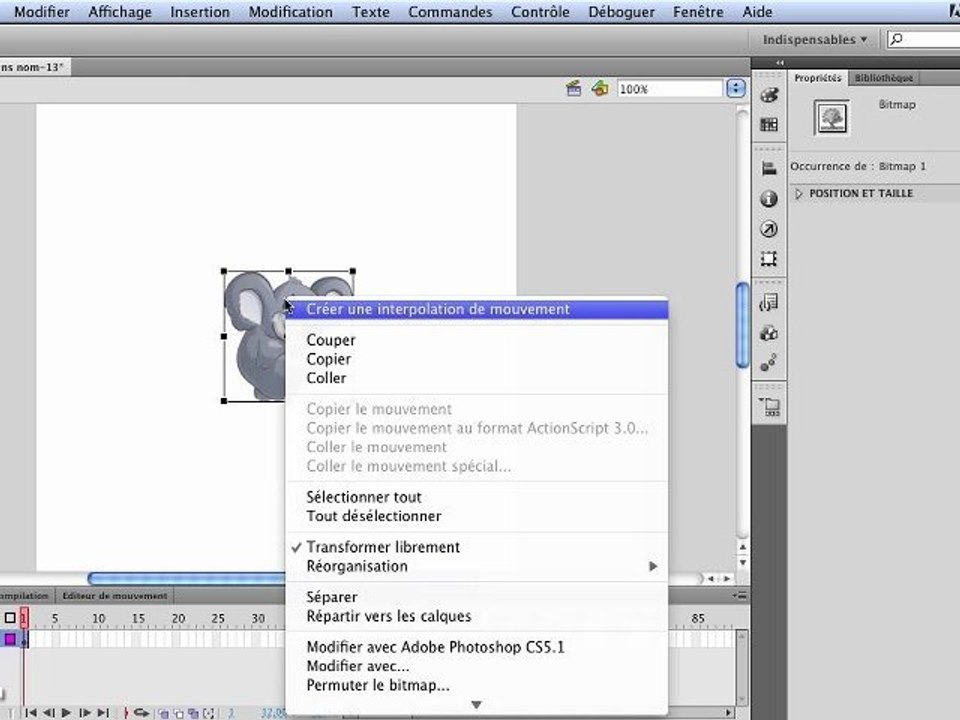Open the Insertion menu
Image resolution: width=960 pixels, height=720 pixels.
[200, 12]
